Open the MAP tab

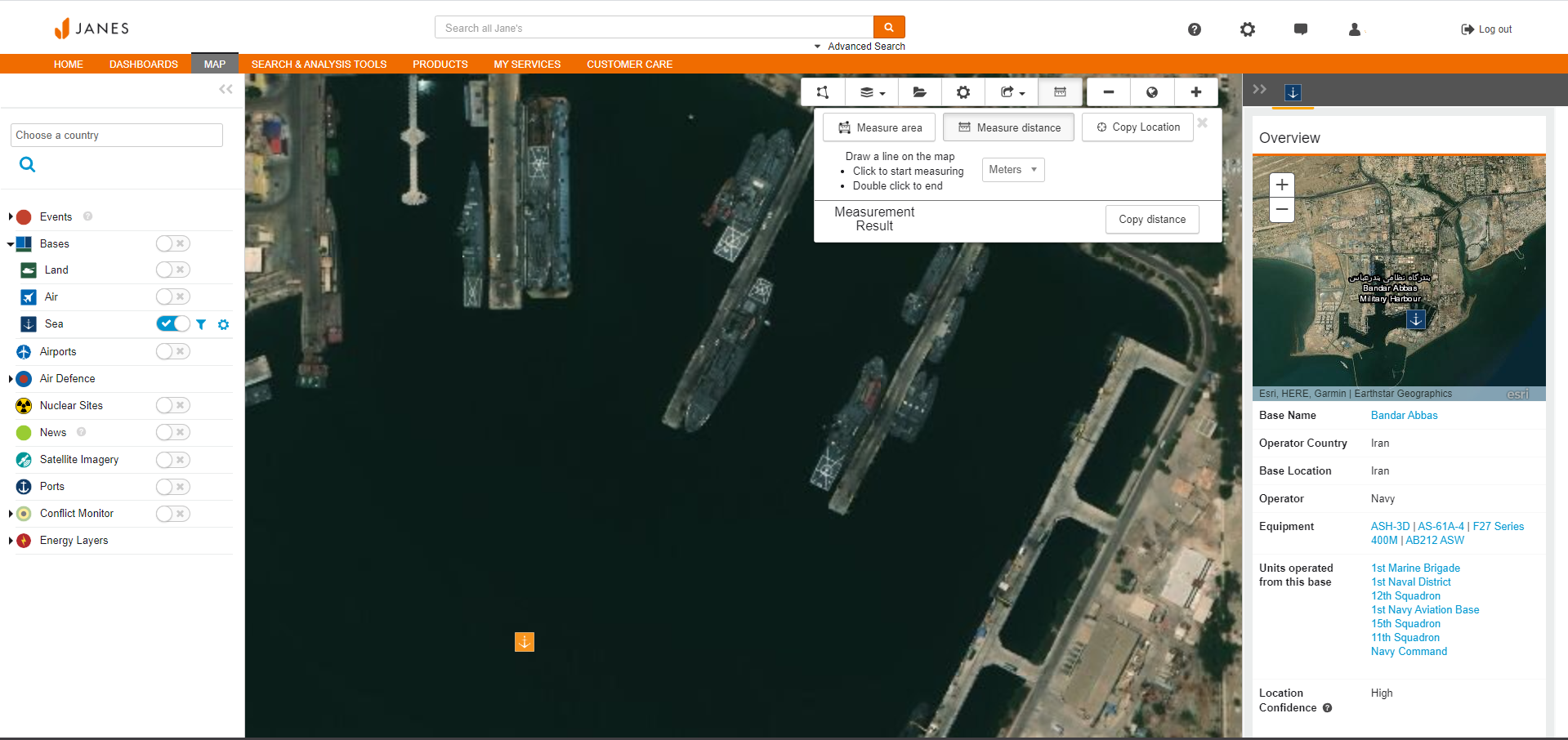215,64
